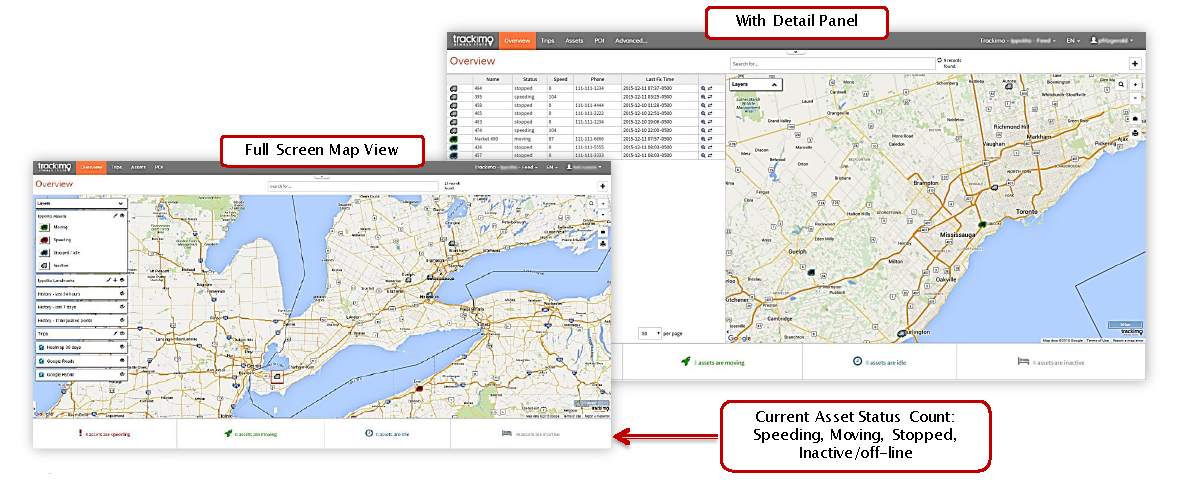Image resolution: width=1180 pixels, height=497 pixels.
Task: Zoom out on Detail Panel map
Action: pos(1136,98)
